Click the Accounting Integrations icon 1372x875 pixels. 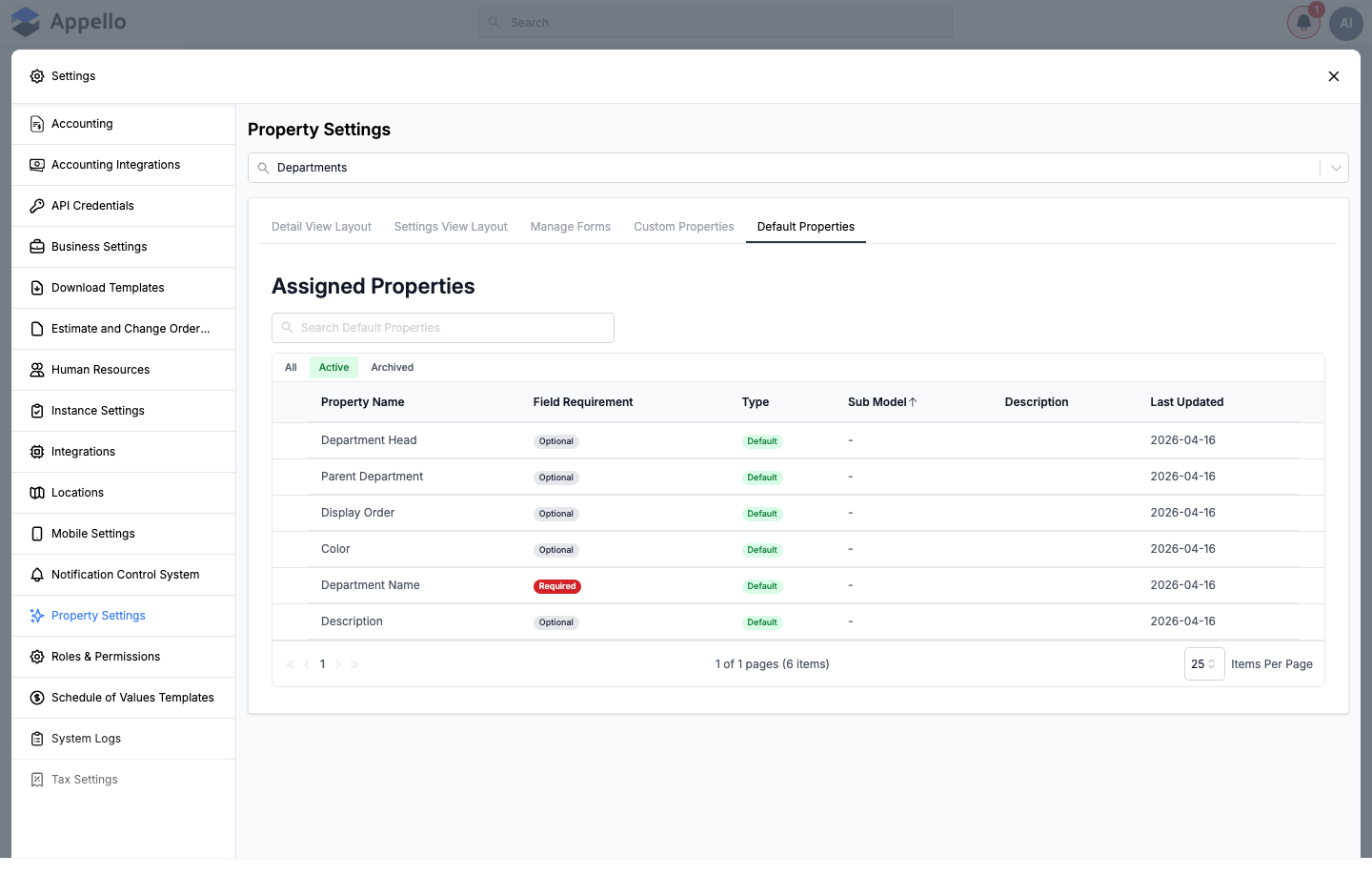pos(37,165)
